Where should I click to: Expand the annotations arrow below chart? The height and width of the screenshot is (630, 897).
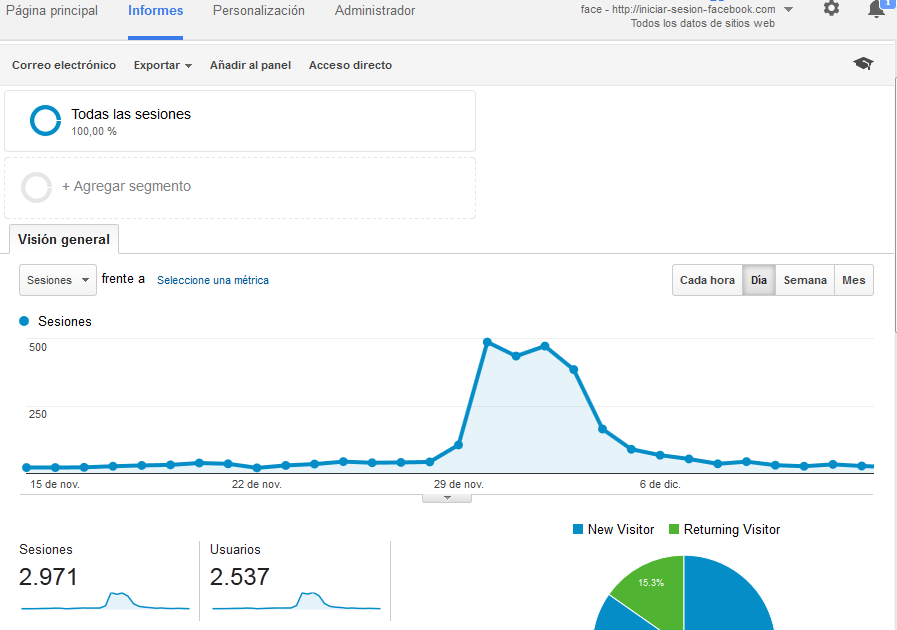point(447,498)
